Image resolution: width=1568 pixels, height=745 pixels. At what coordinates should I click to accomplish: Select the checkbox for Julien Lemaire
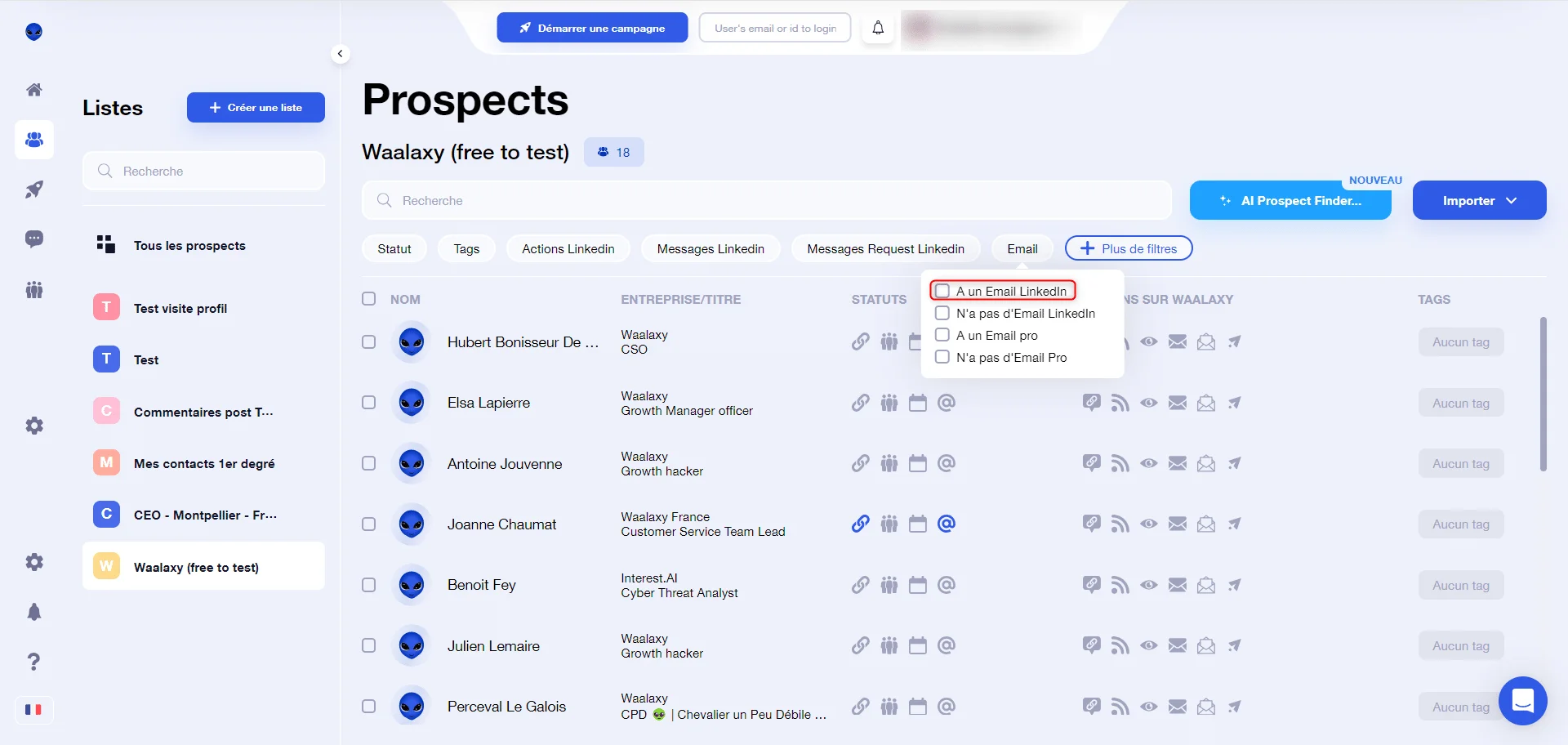369,645
